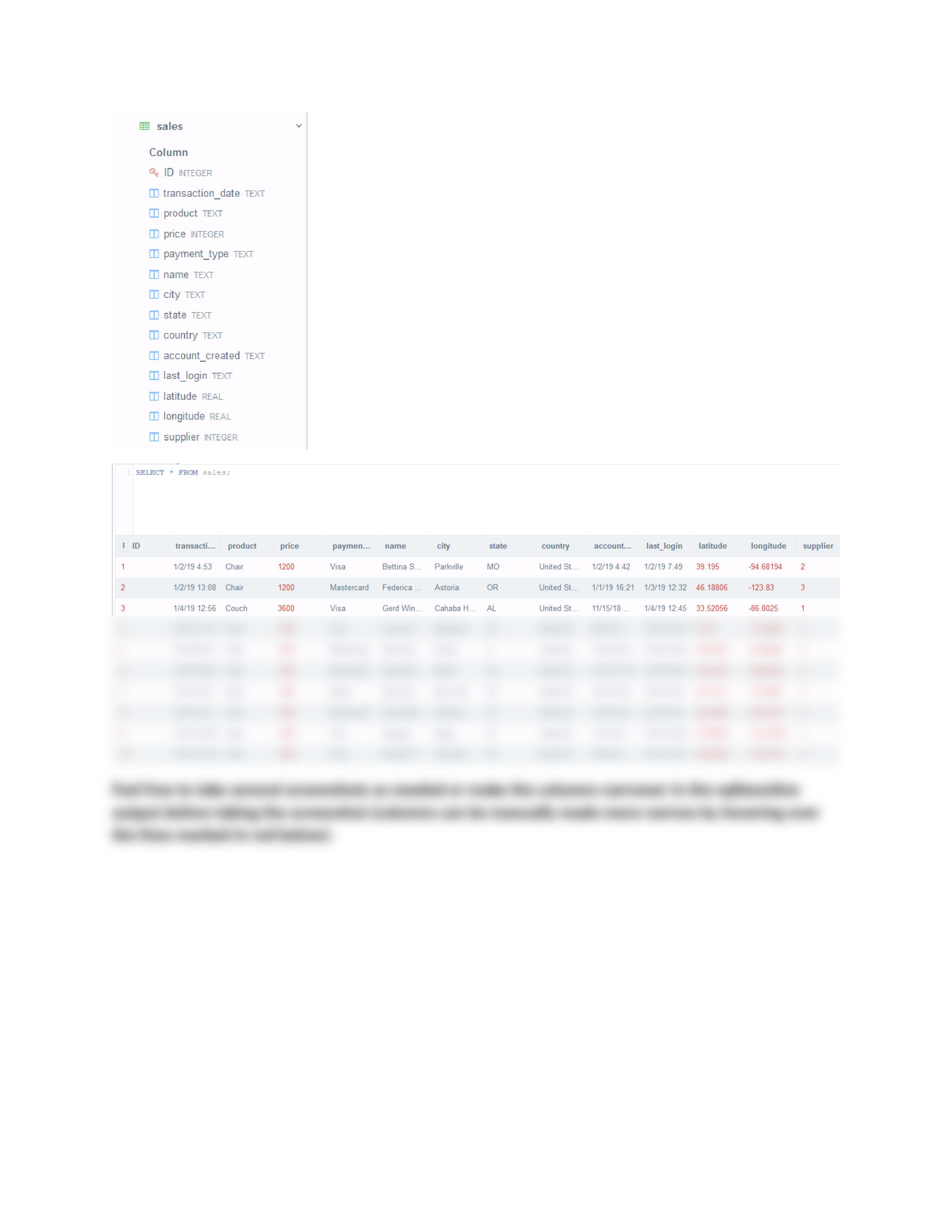Click the supplier INTEGER column type icon
Screen dimensions: 952x1232
[155, 436]
